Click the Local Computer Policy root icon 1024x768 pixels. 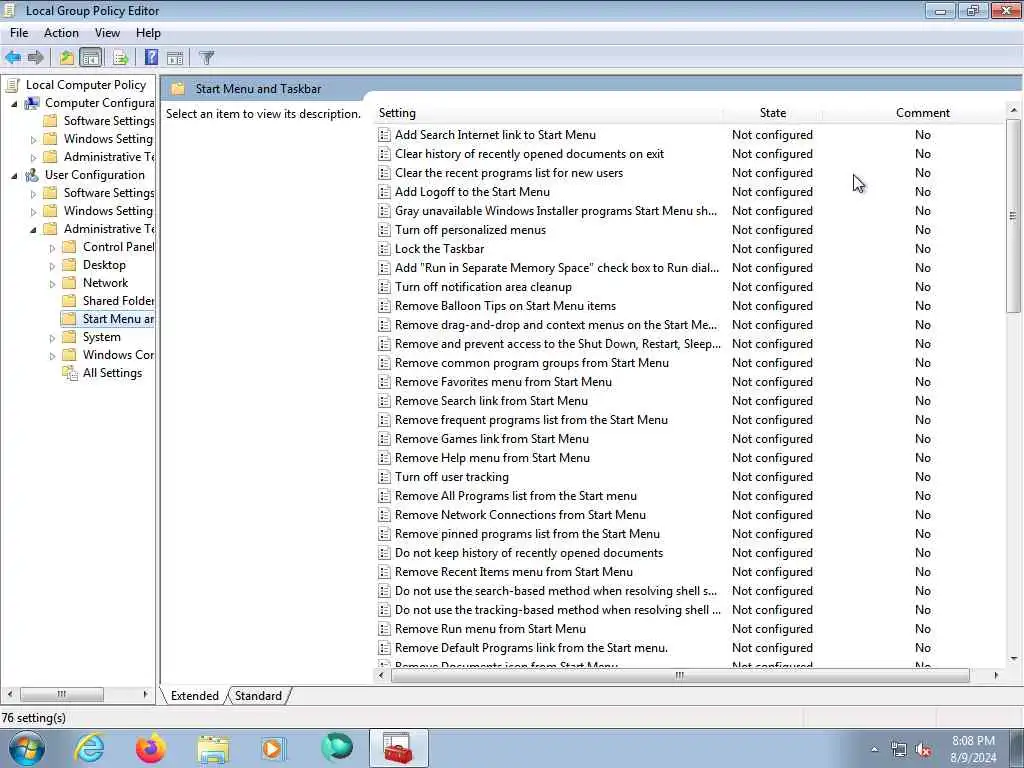click(12, 85)
